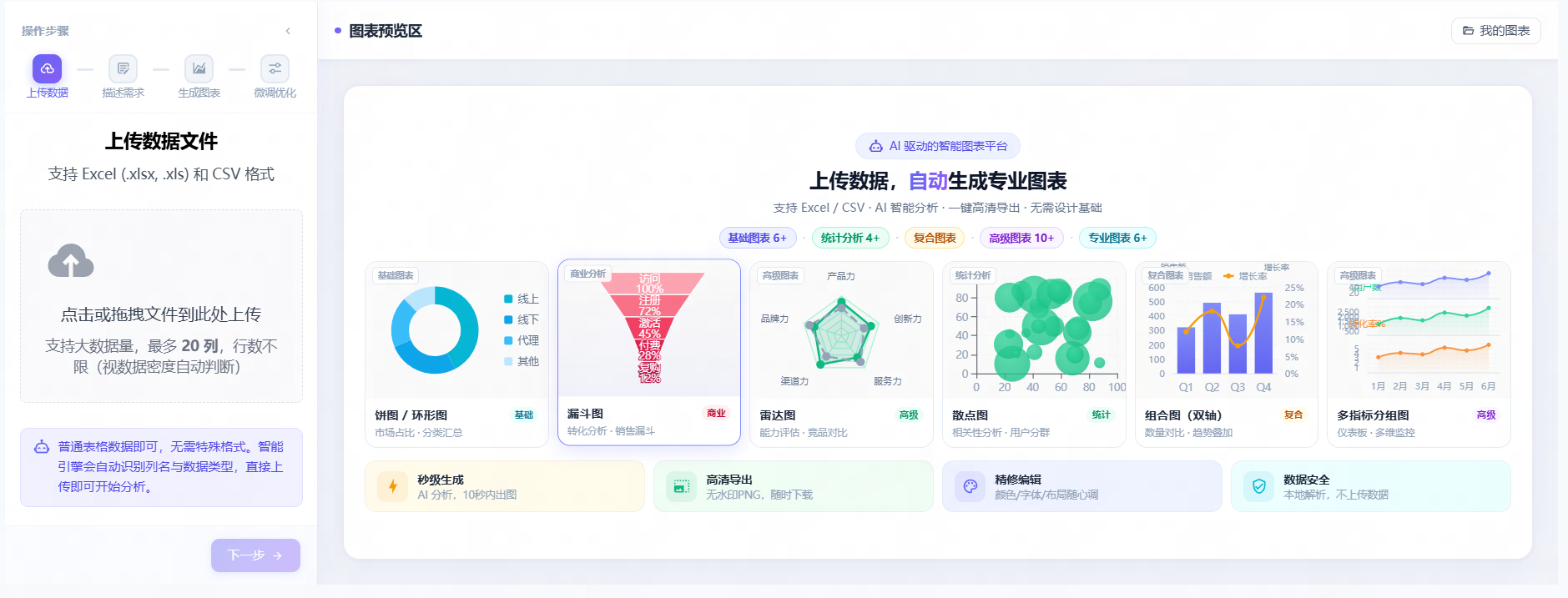Click the 其他 legend color swatch
This screenshot has height=598, width=1568.
[x=508, y=361]
